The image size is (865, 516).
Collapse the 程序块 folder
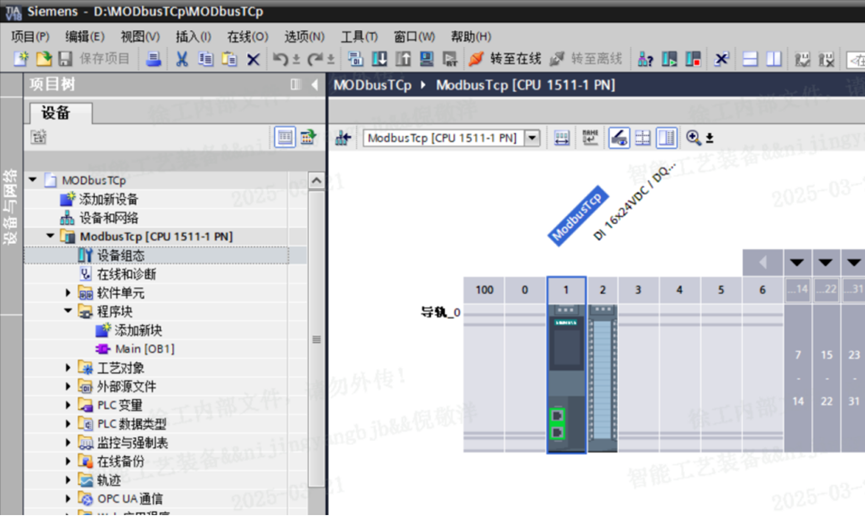[68, 311]
